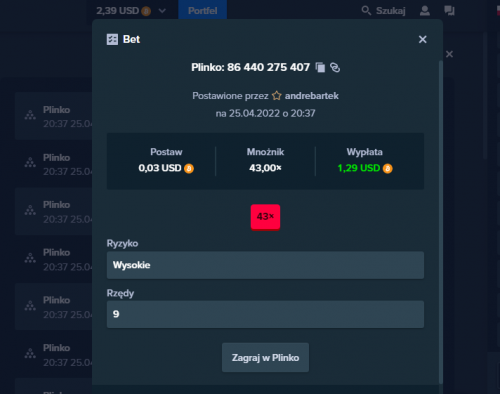Click the bitcoin icon next to Wypłata amount
This screenshot has height=394, width=500.
point(388,168)
